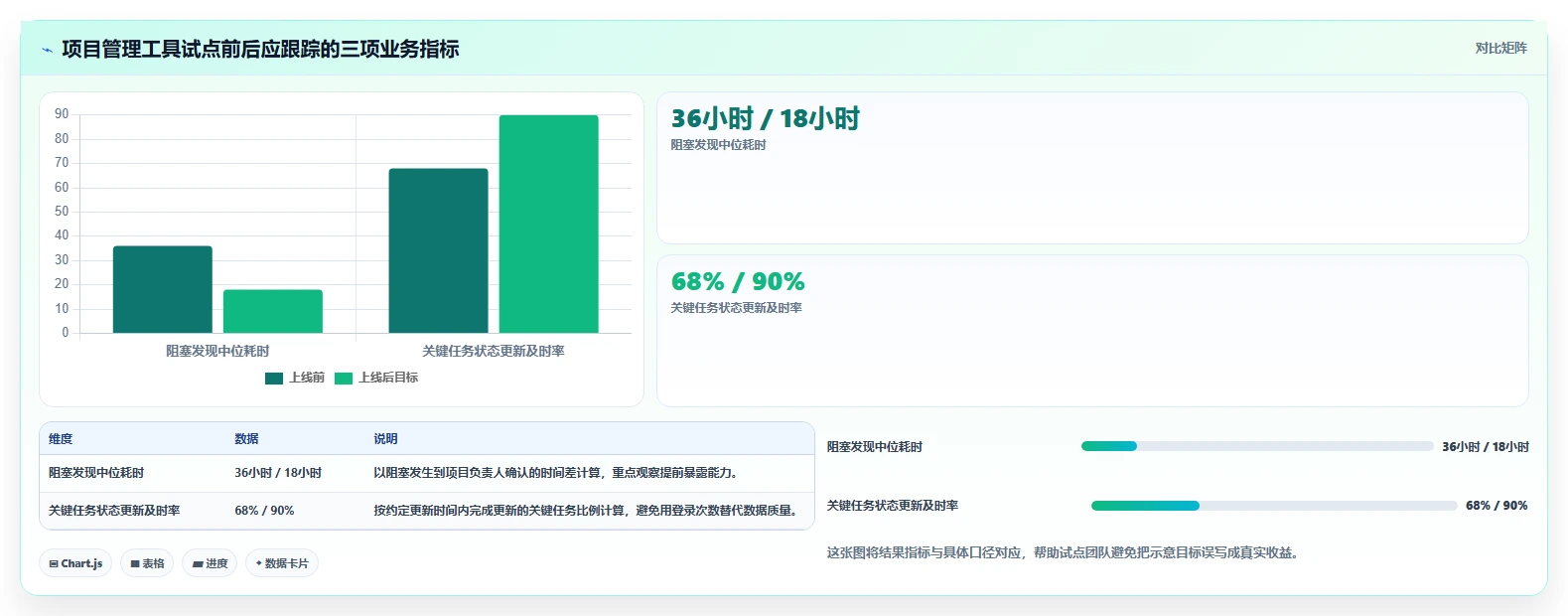This screenshot has height=616, width=1568.
Task: Click the 说明 column header
Action: coord(385,439)
